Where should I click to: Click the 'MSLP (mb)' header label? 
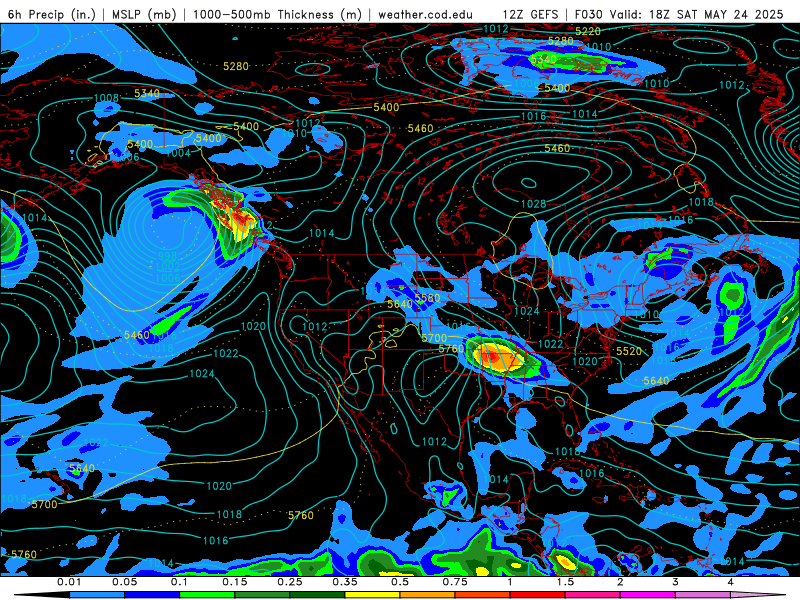pyautogui.click(x=144, y=14)
